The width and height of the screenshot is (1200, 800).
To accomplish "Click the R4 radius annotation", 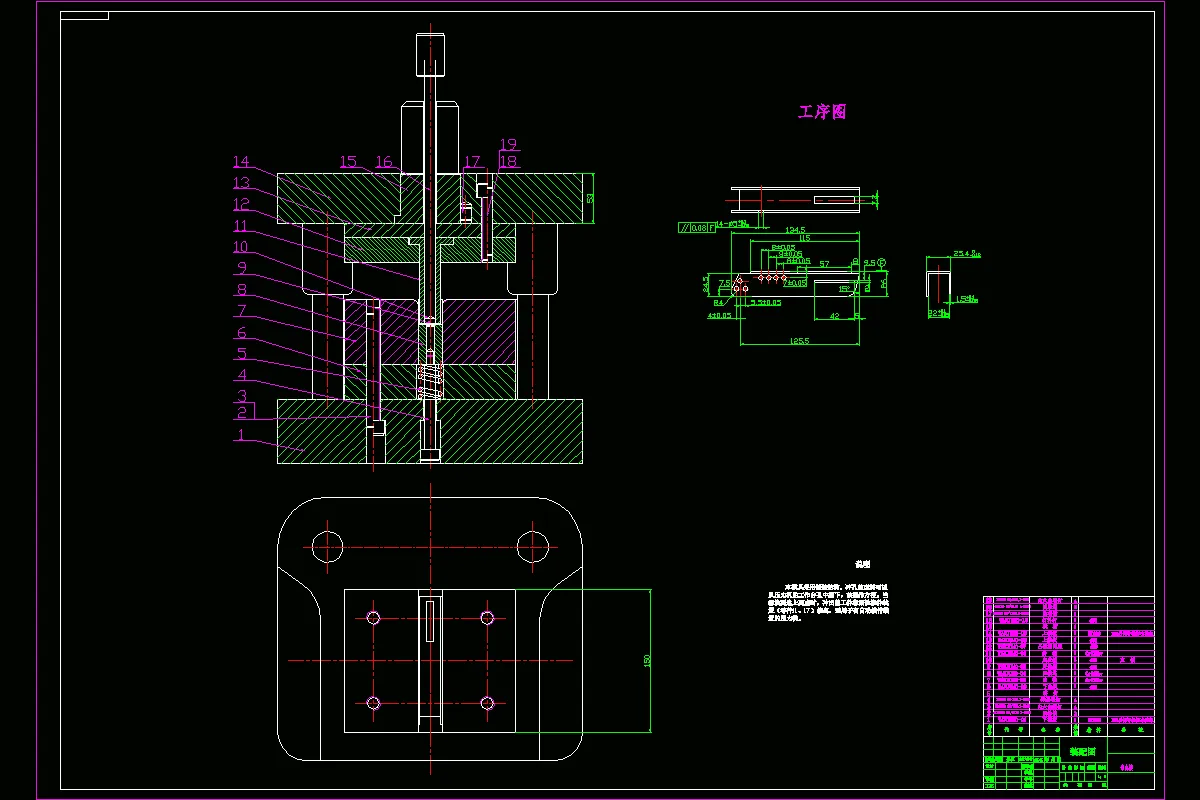I will tap(718, 302).
